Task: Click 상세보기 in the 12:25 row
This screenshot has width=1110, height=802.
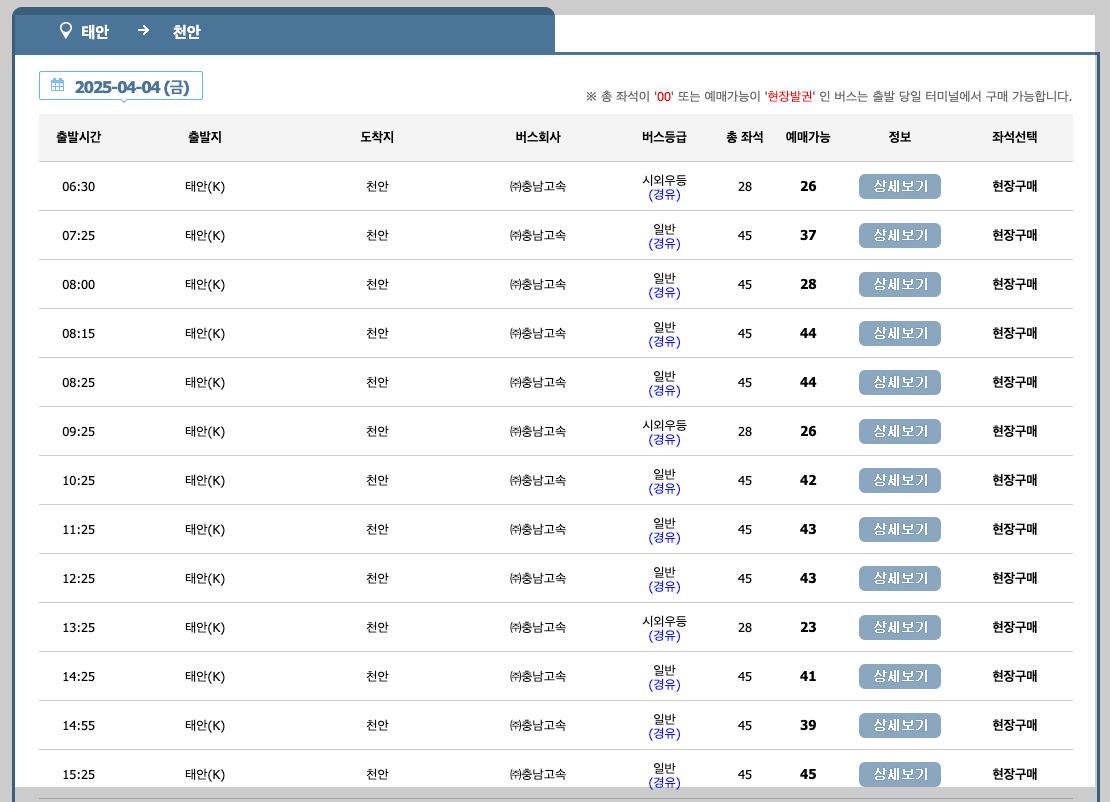Action: click(900, 578)
